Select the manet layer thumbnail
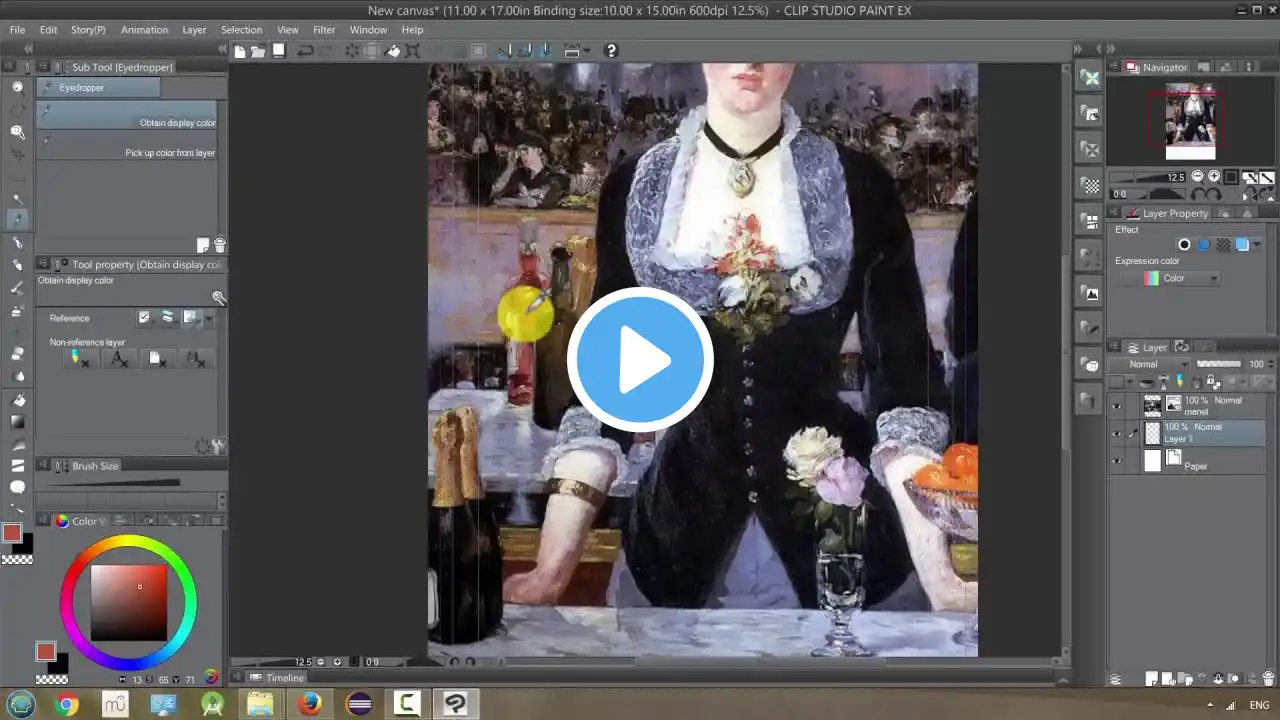 click(x=1152, y=405)
